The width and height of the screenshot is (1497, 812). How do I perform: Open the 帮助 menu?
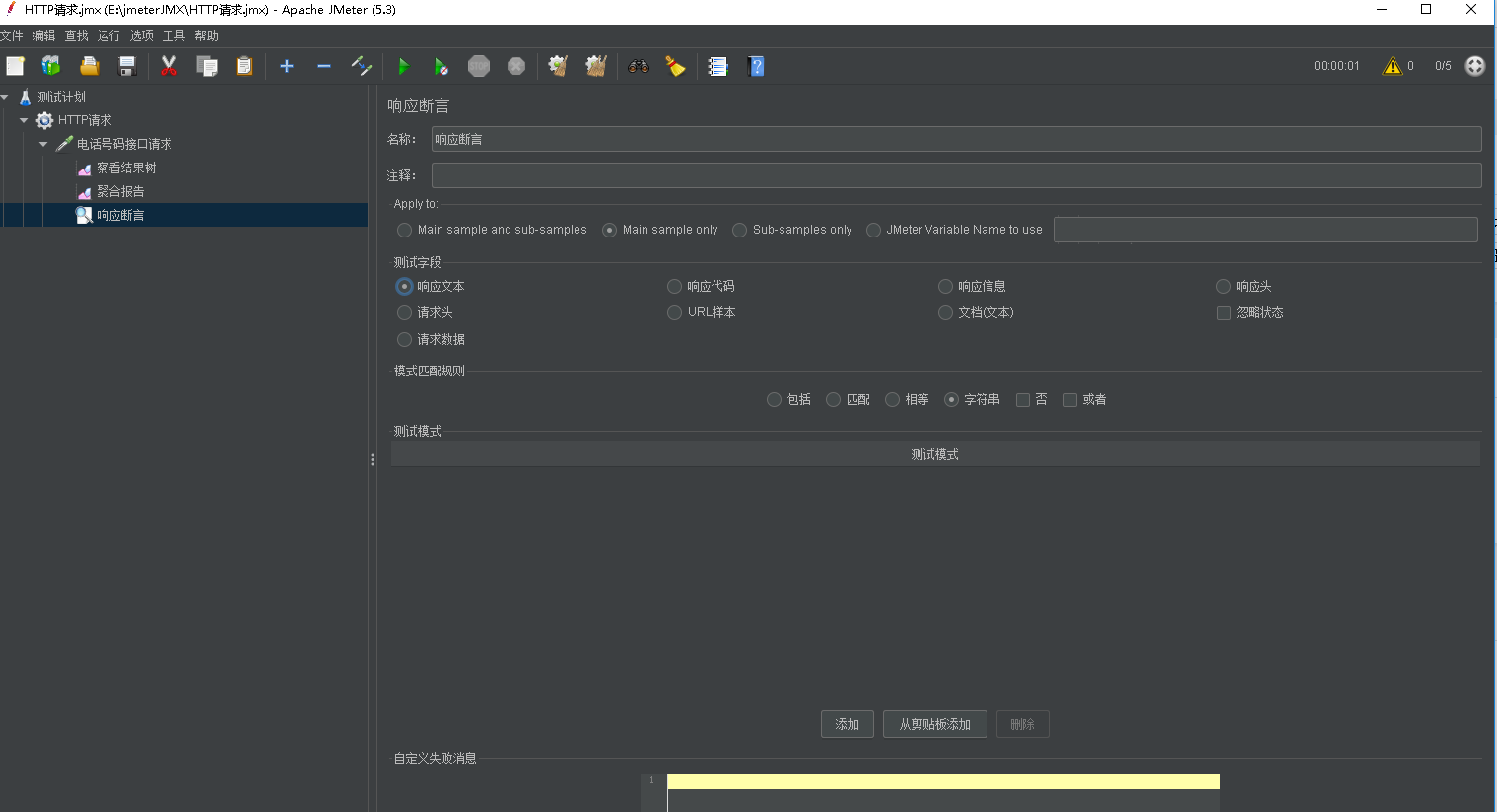(x=206, y=35)
